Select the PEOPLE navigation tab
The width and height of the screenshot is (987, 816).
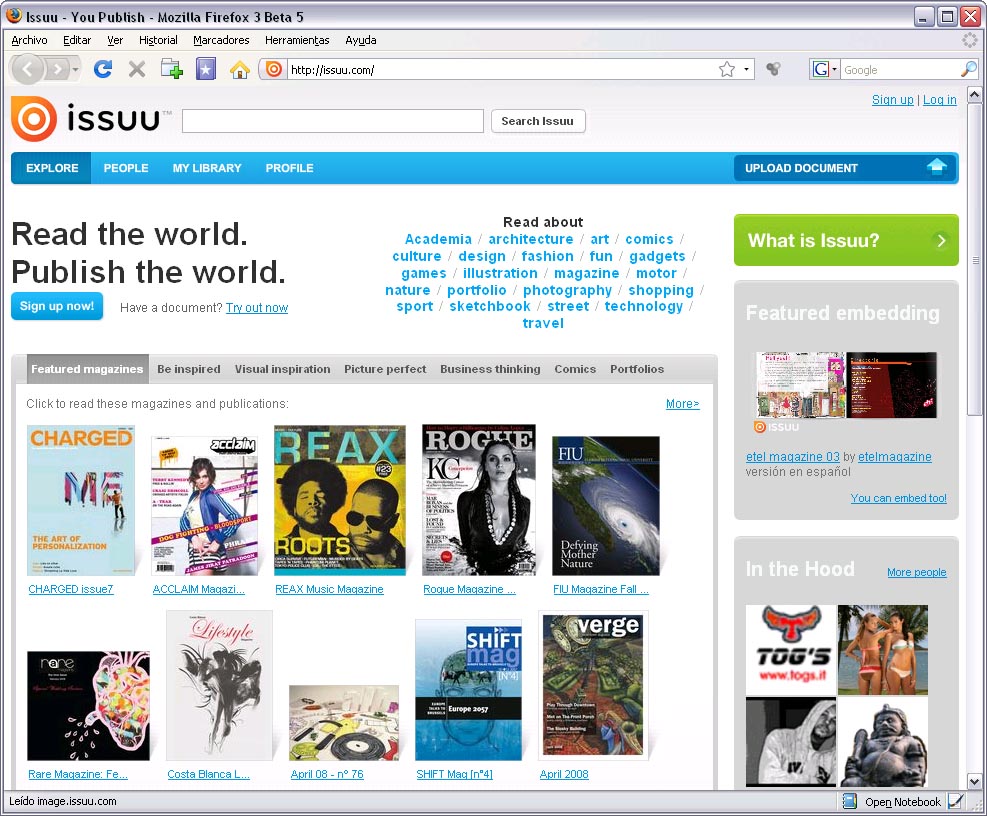(126, 168)
